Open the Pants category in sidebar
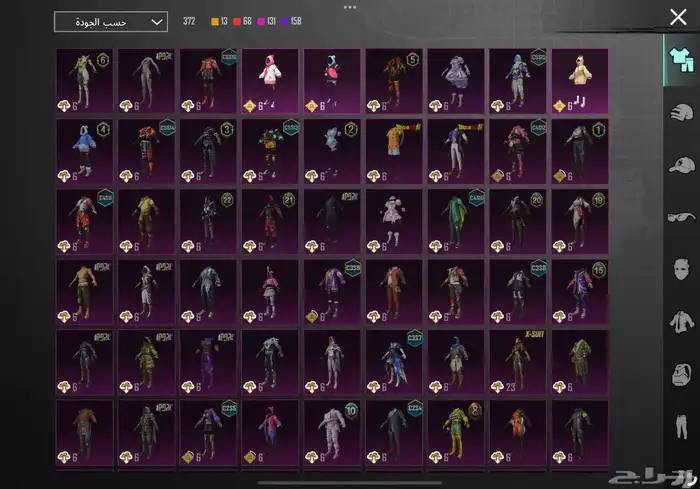The height and width of the screenshot is (489, 700). click(681, 426)
